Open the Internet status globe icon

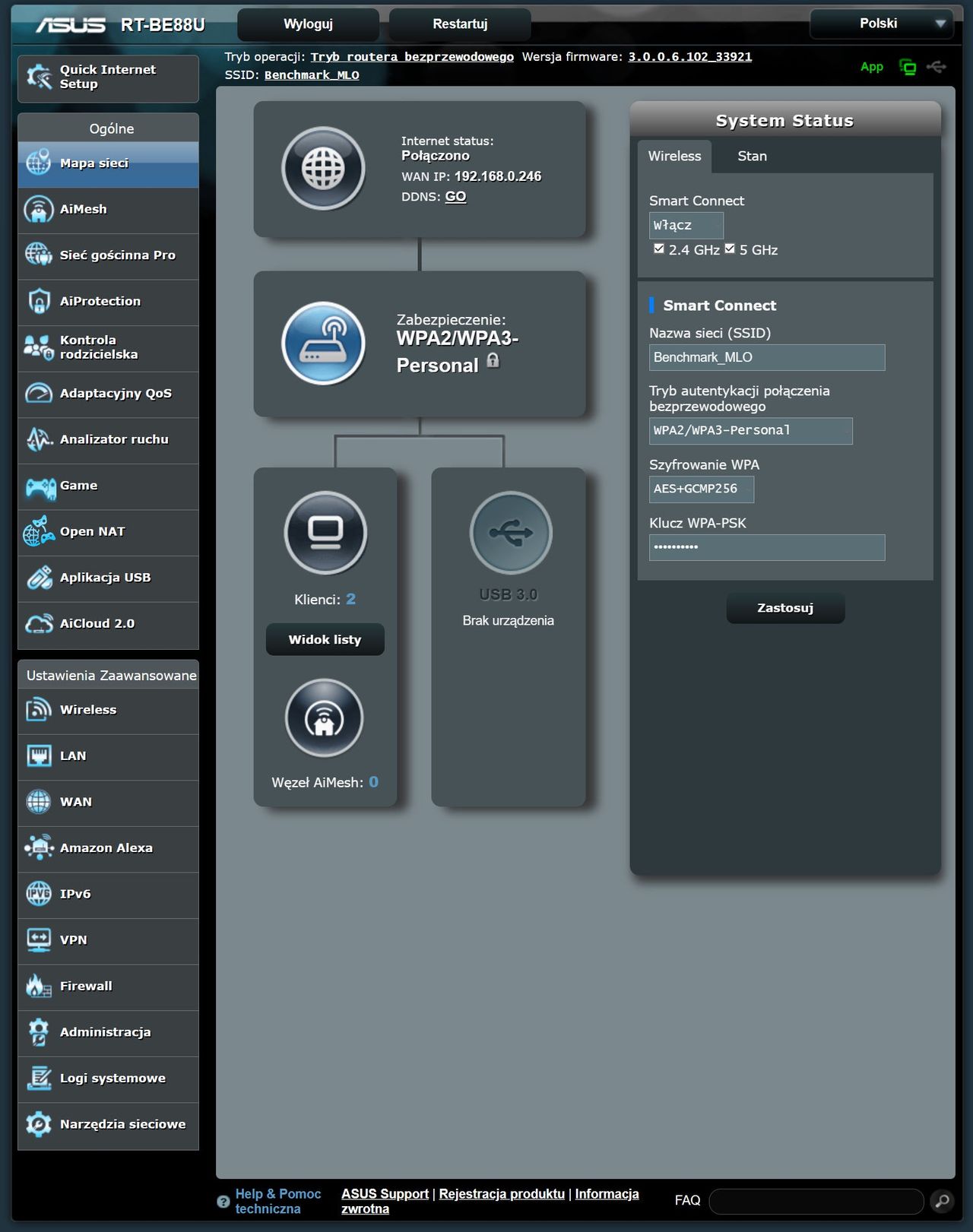pos(323,168)
